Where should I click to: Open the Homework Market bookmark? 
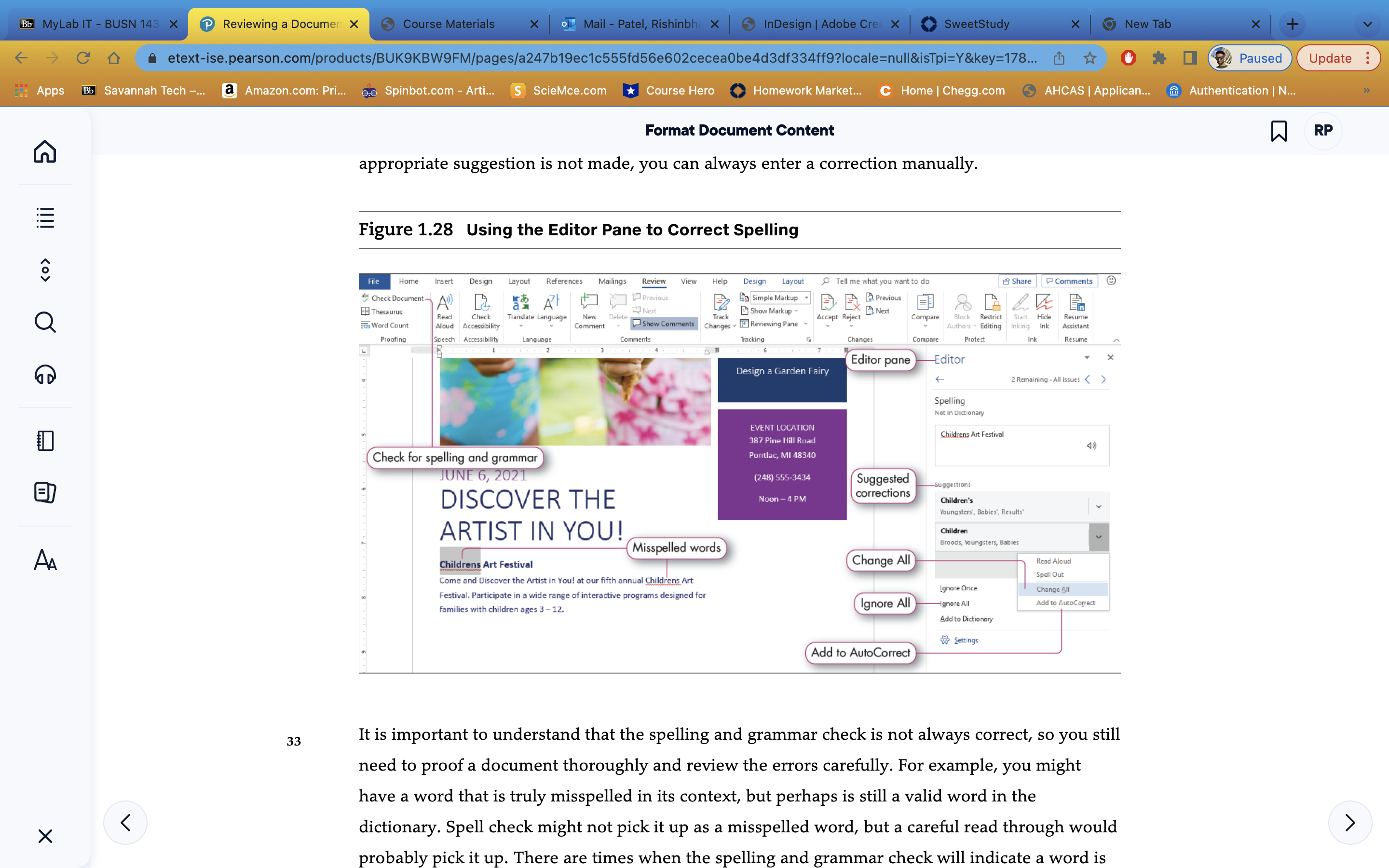point(796,91)
